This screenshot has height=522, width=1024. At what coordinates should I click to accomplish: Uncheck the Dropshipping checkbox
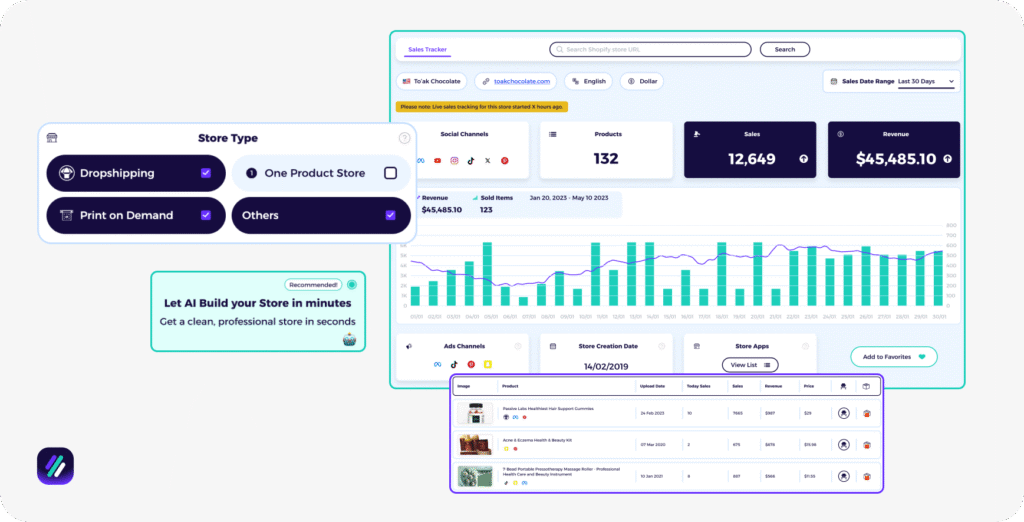click(x=205, y=173)
